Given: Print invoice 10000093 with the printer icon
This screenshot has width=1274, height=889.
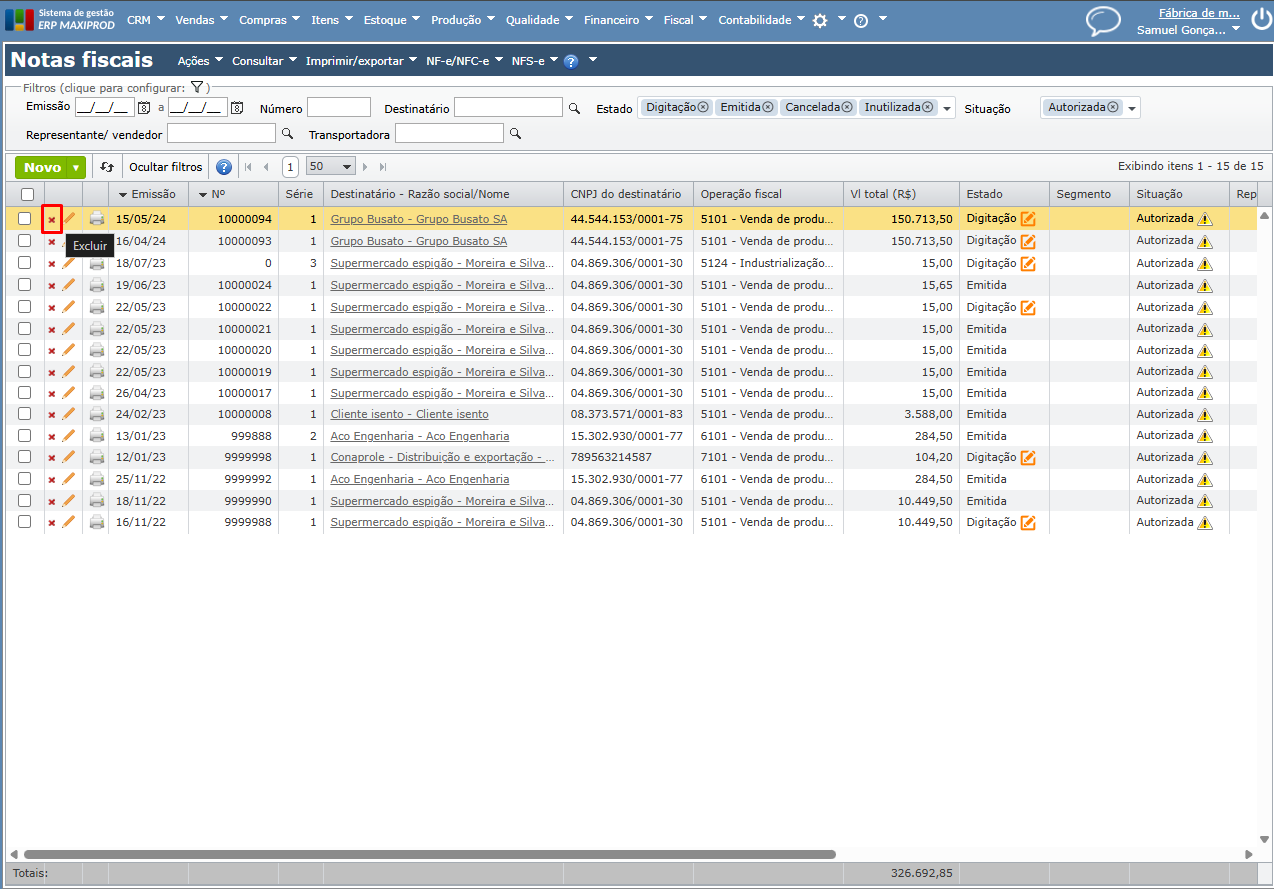Looking at the screenshot, I should (x=96, y=241).
